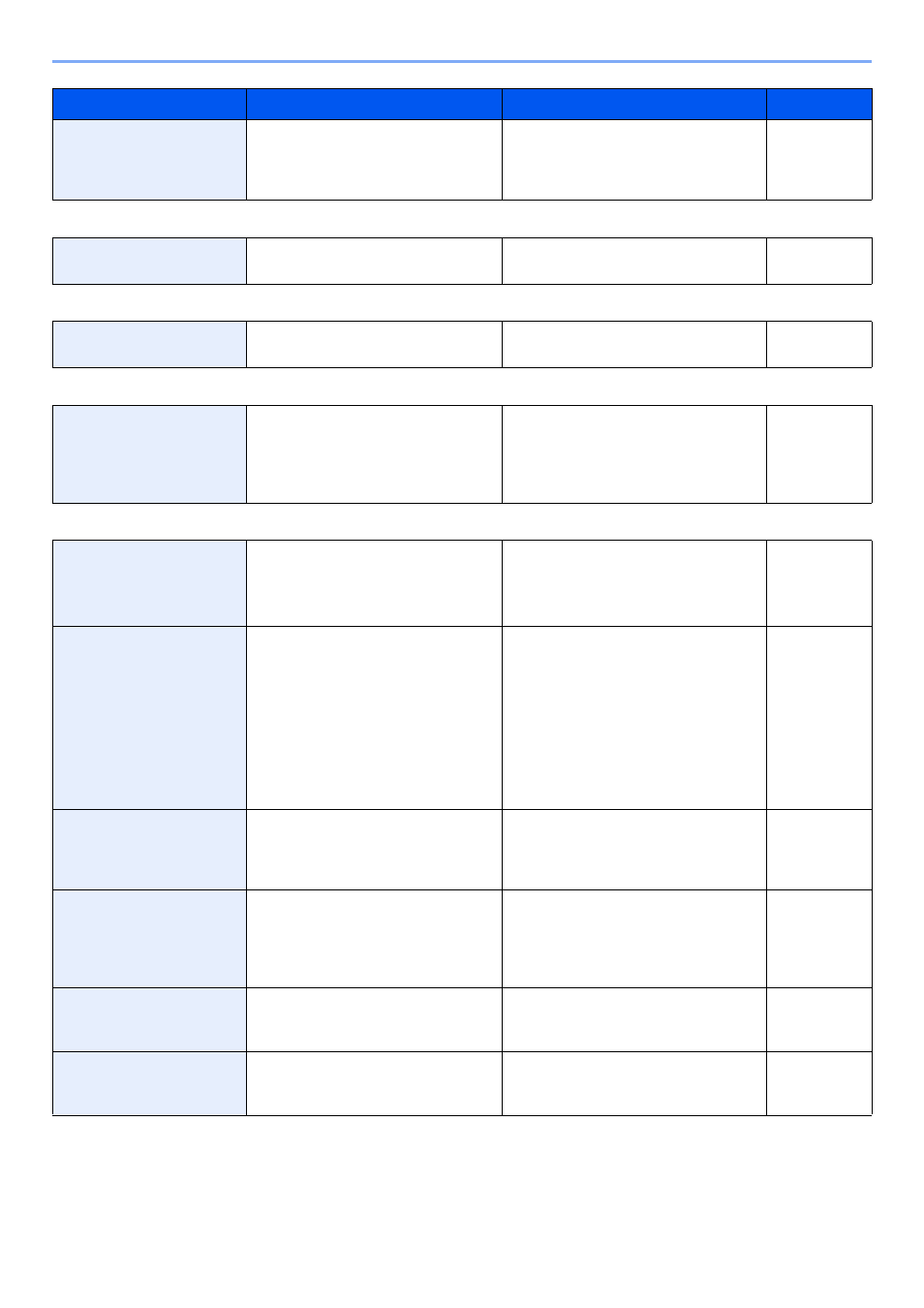Click the light-blue cell of the second table block
The height and width of the screenshot is (1308, 924).
149,261
